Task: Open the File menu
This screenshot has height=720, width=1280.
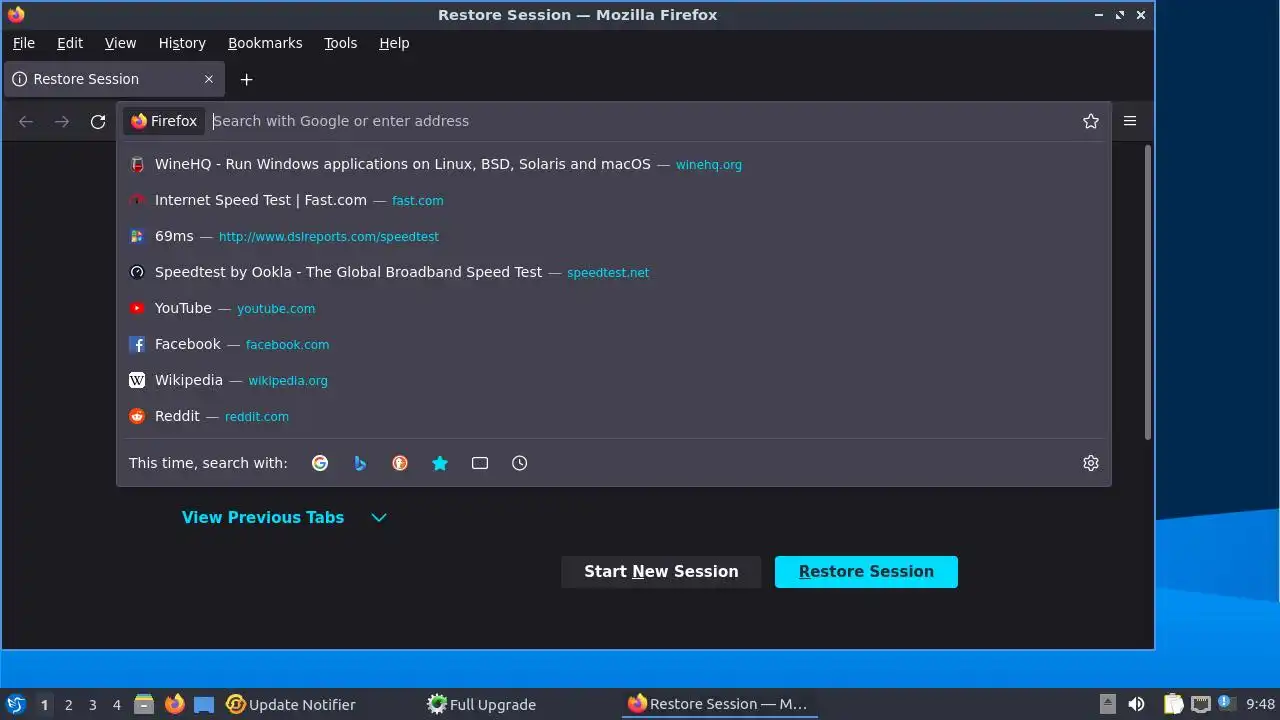Action: [24, 43]
